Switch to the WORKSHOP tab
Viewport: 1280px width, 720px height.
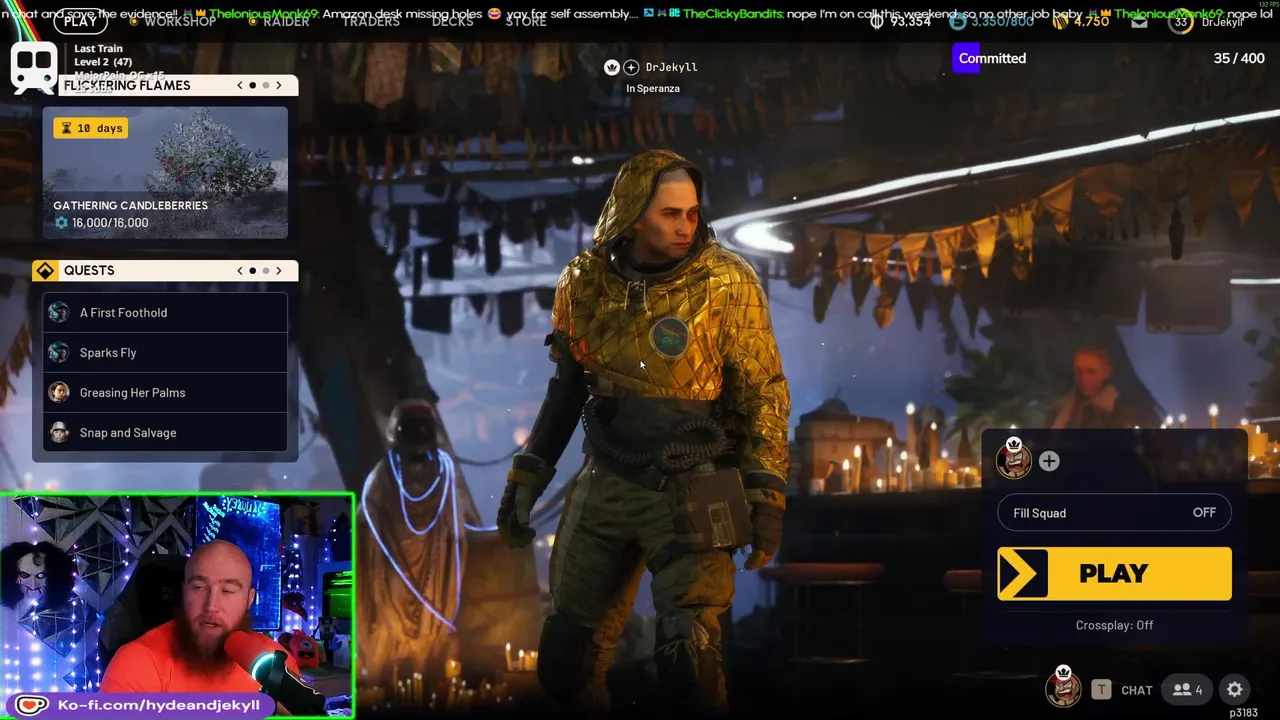pos(180,21)
